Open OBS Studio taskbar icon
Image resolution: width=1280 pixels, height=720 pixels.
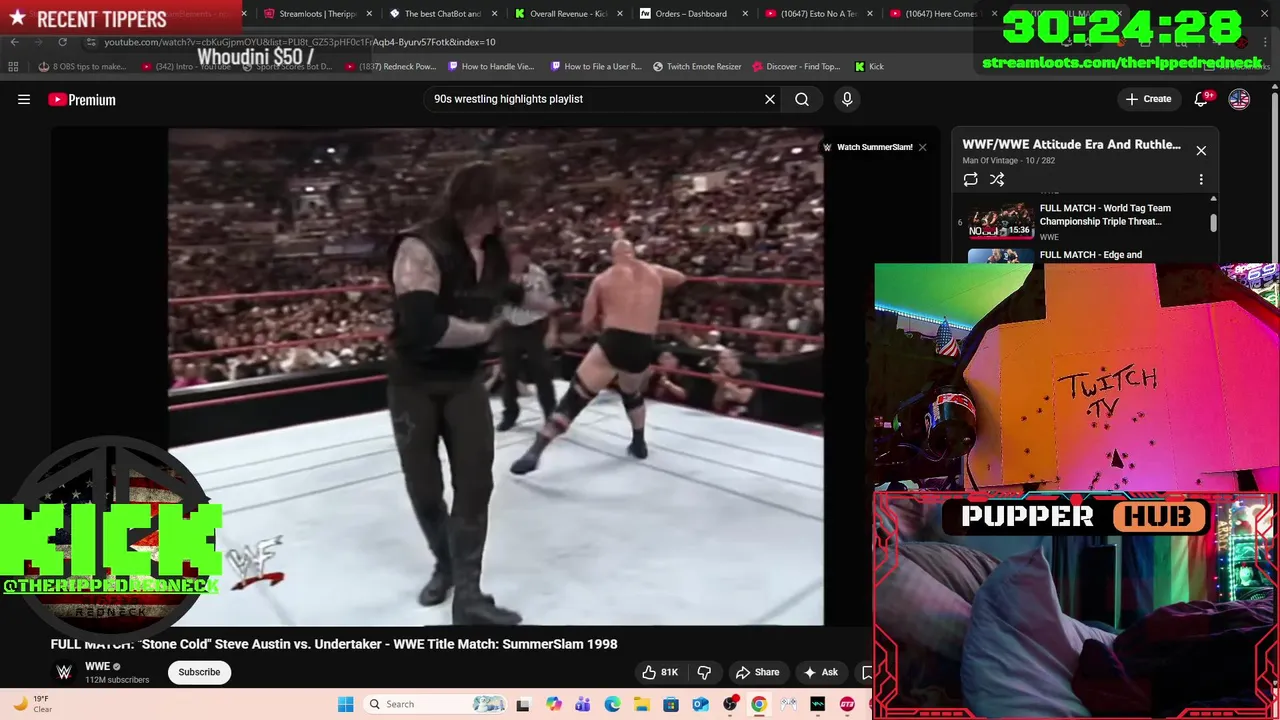coord(730,704)
